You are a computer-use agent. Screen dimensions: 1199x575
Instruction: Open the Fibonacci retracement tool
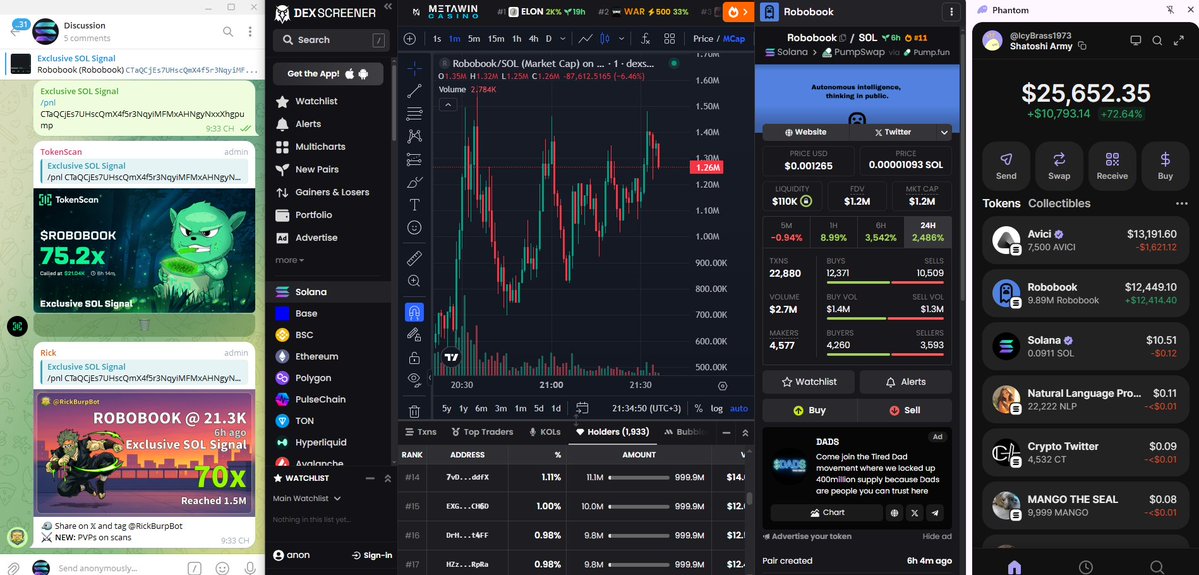coord(414,114)
